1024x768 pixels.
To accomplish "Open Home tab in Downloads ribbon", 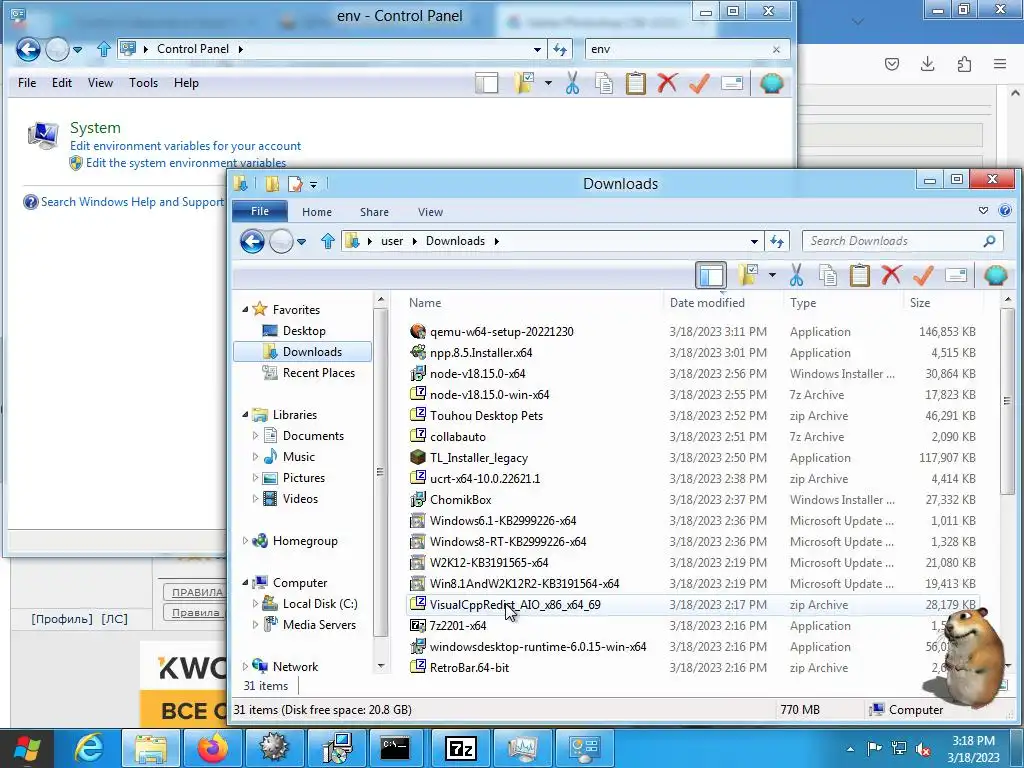I will pos(317,212).
